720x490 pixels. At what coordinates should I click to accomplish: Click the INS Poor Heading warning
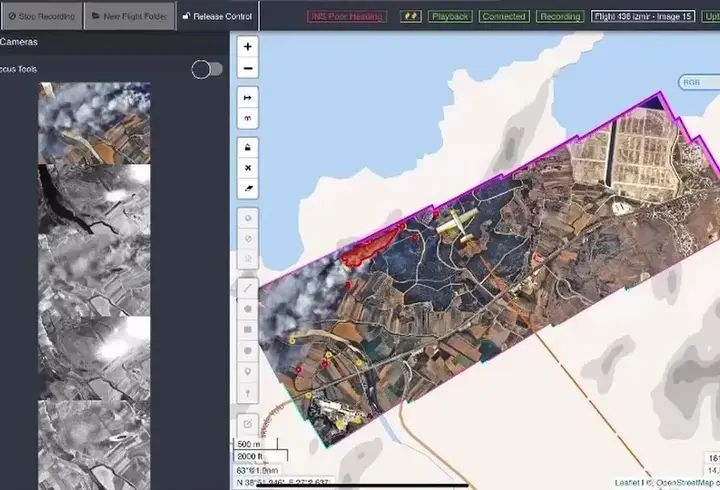[x=347, y=17]
